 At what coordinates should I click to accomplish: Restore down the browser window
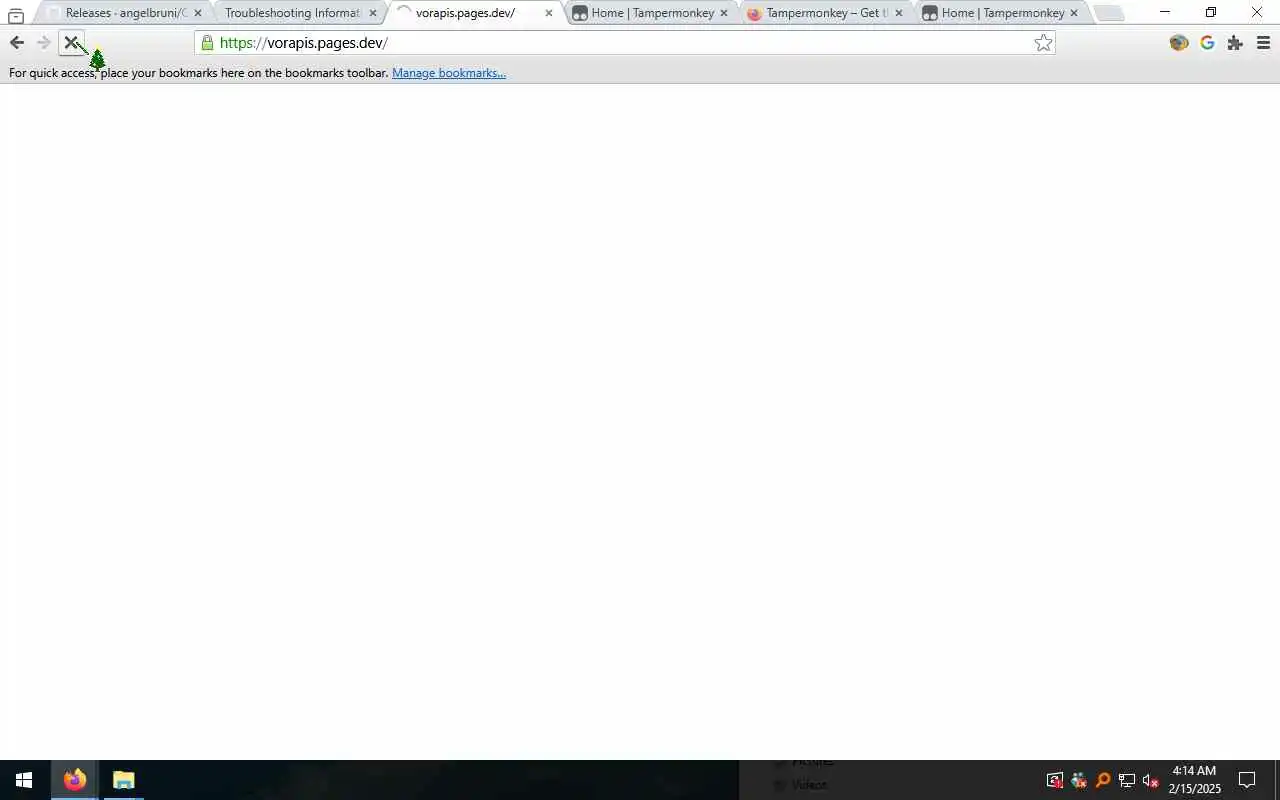(1211, 12)
